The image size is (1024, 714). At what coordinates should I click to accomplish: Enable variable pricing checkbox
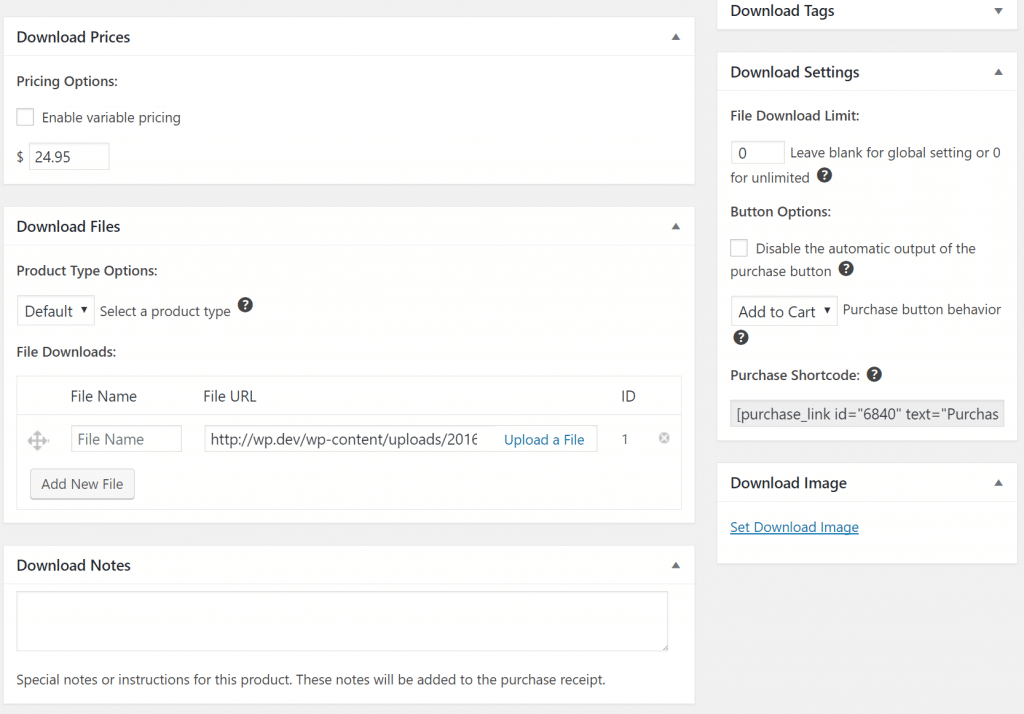pyautogui.click(x=26, y=117)
